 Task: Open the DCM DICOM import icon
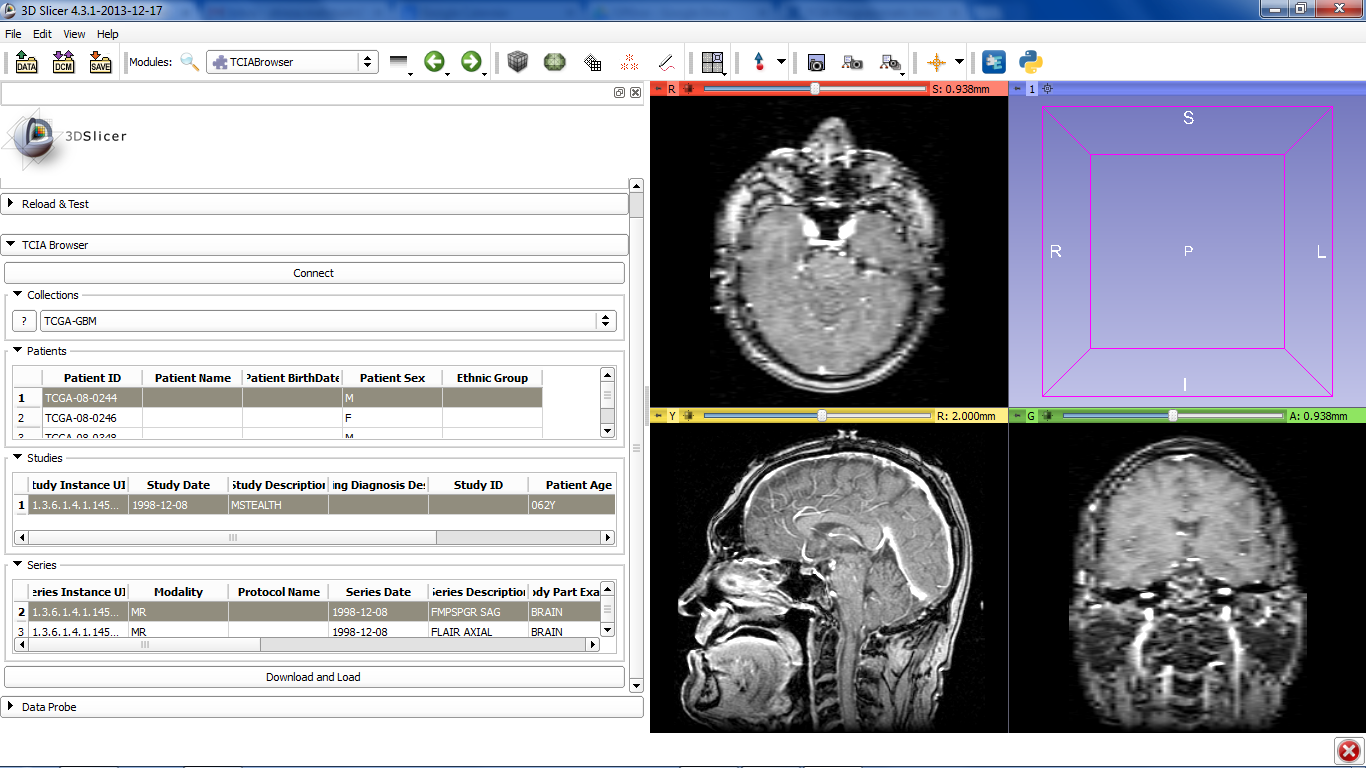click(x=63, y=62)
